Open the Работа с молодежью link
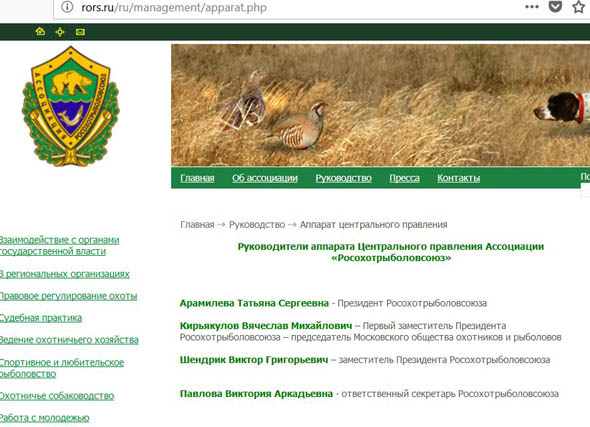 44,418
